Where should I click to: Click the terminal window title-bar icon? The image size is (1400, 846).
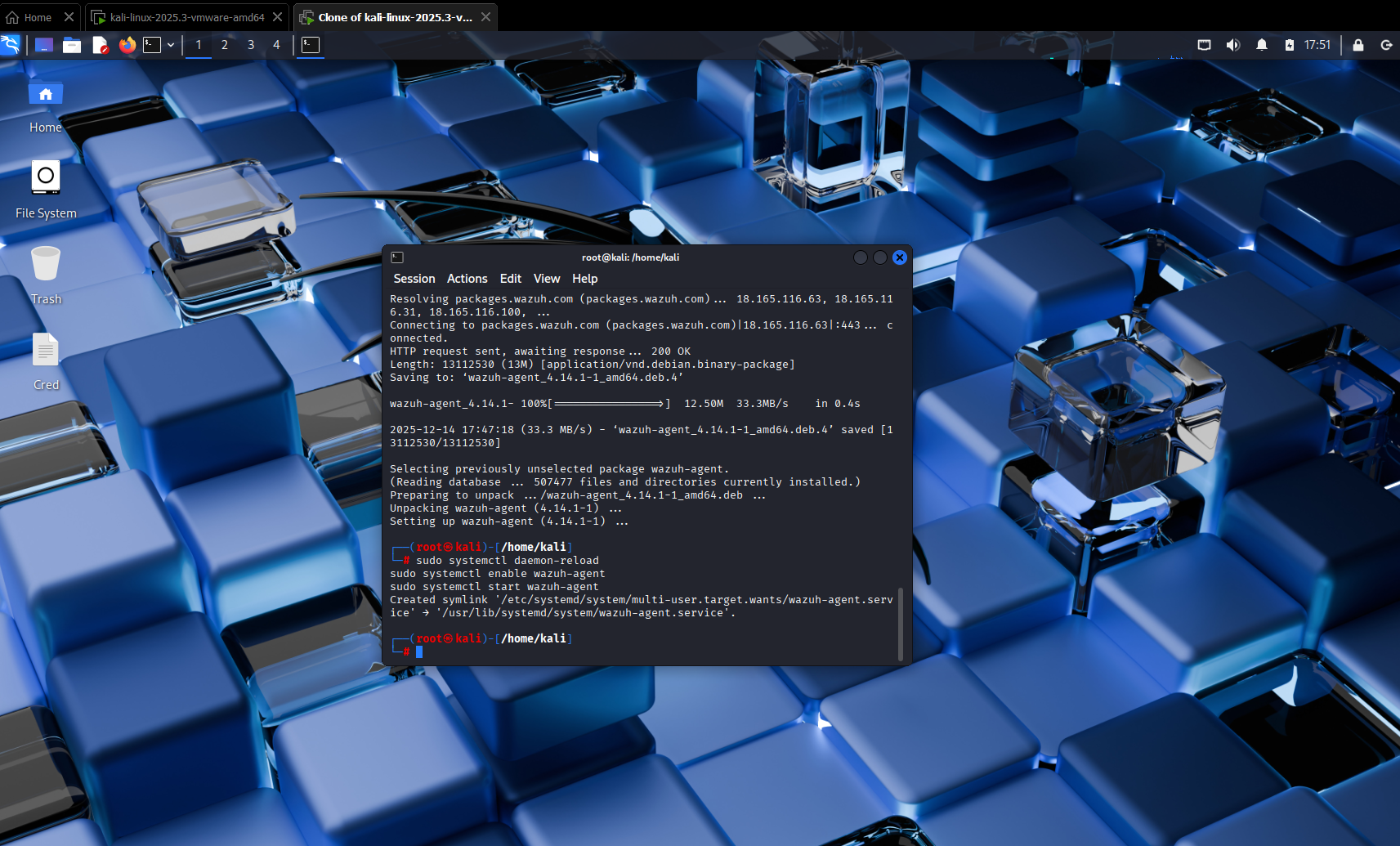point(397,257)
